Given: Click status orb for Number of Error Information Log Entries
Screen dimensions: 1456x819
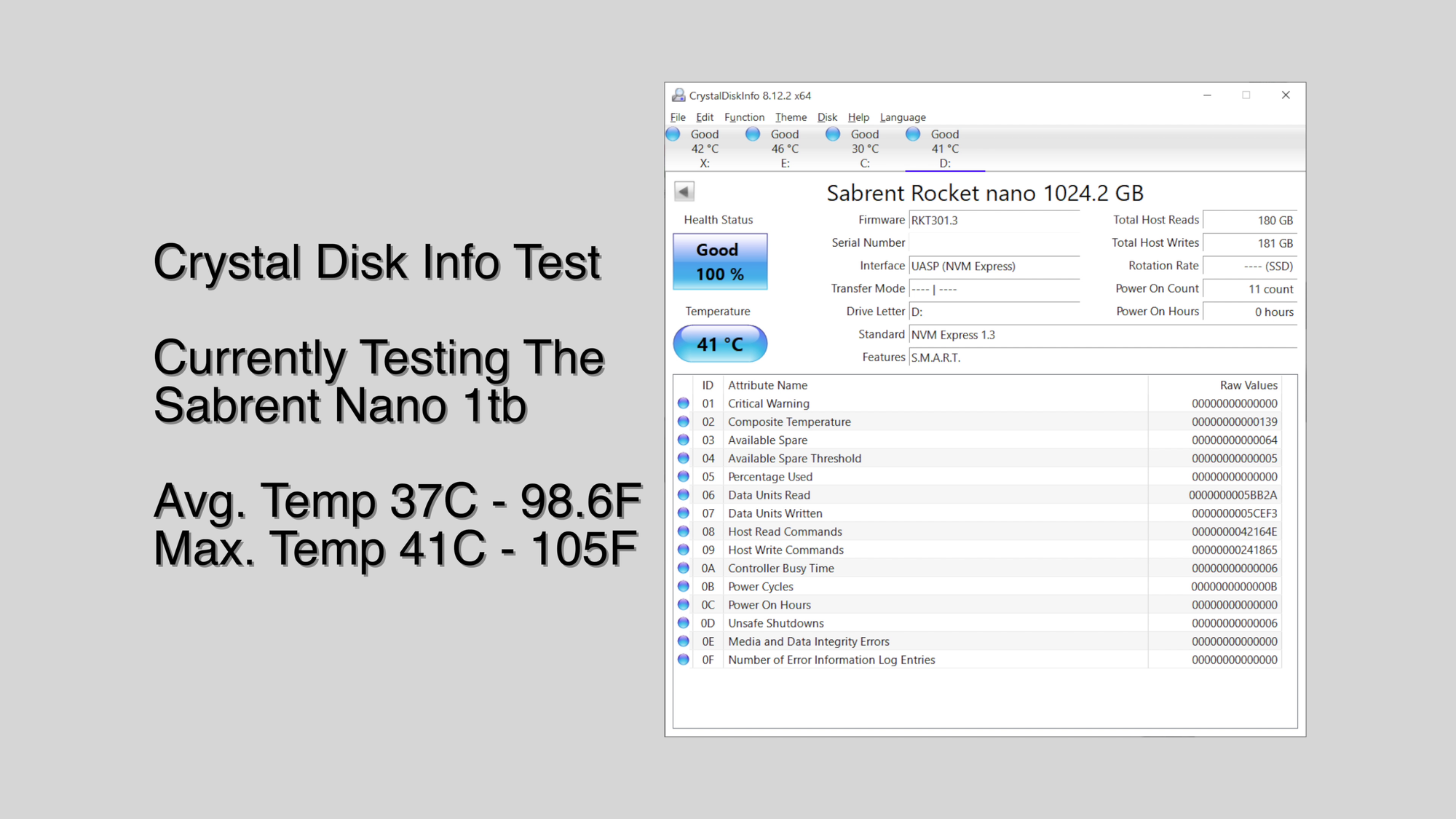Looking at the screenshot, I should [x=684, y=660].
